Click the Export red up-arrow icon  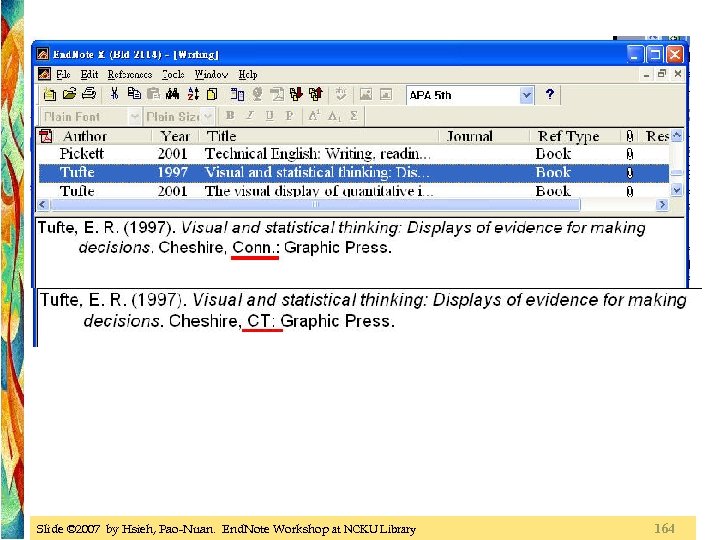click(x=315, y=94)
